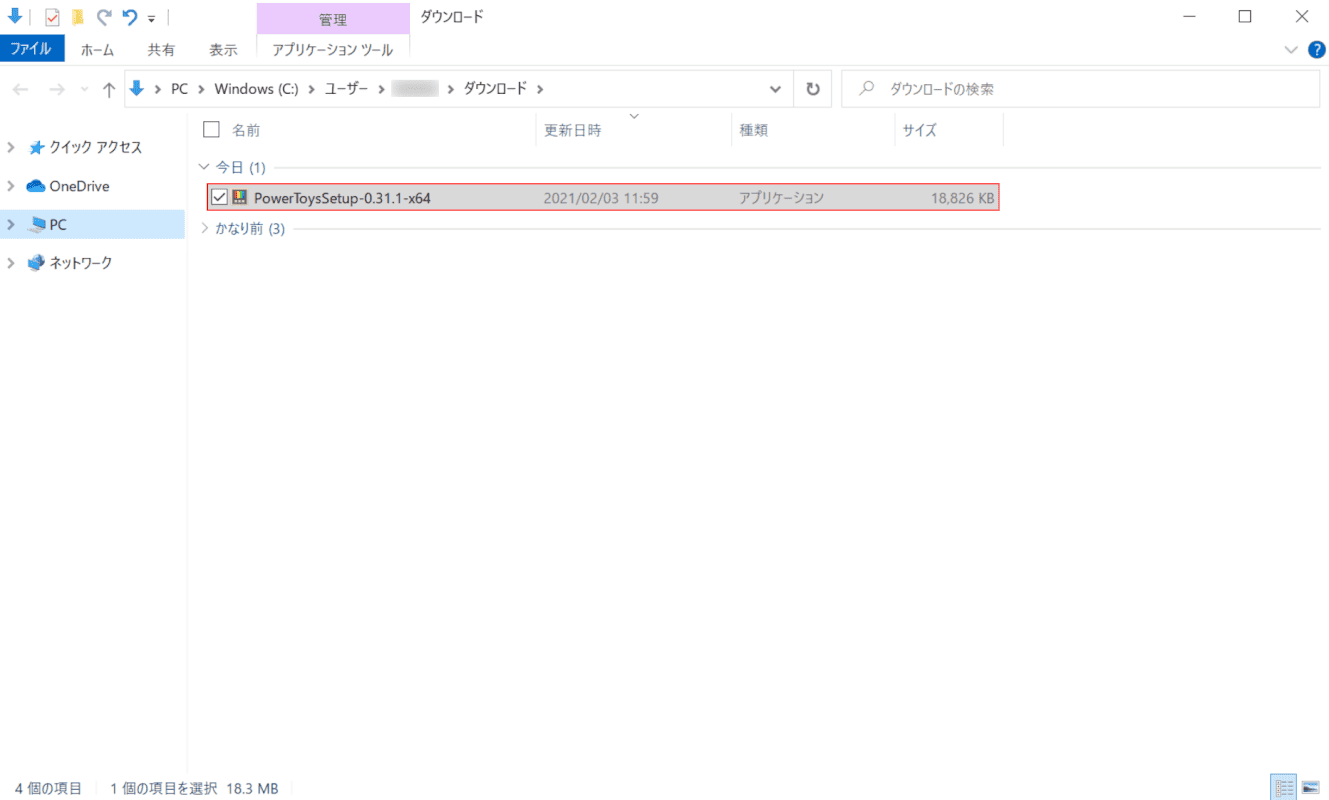
Task: Collapse the 今日 (1) group
Action: point(205,167)
